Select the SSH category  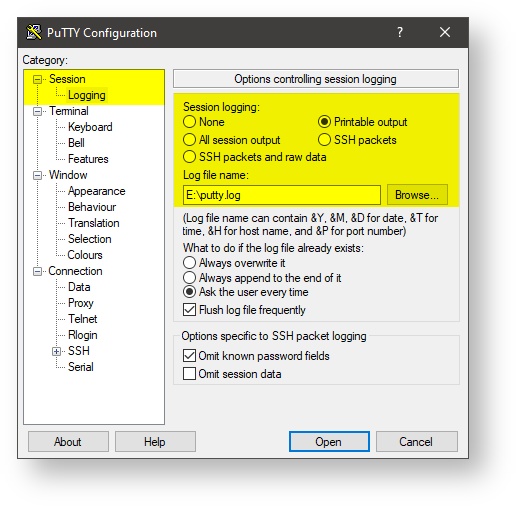(x=79, y=351)
